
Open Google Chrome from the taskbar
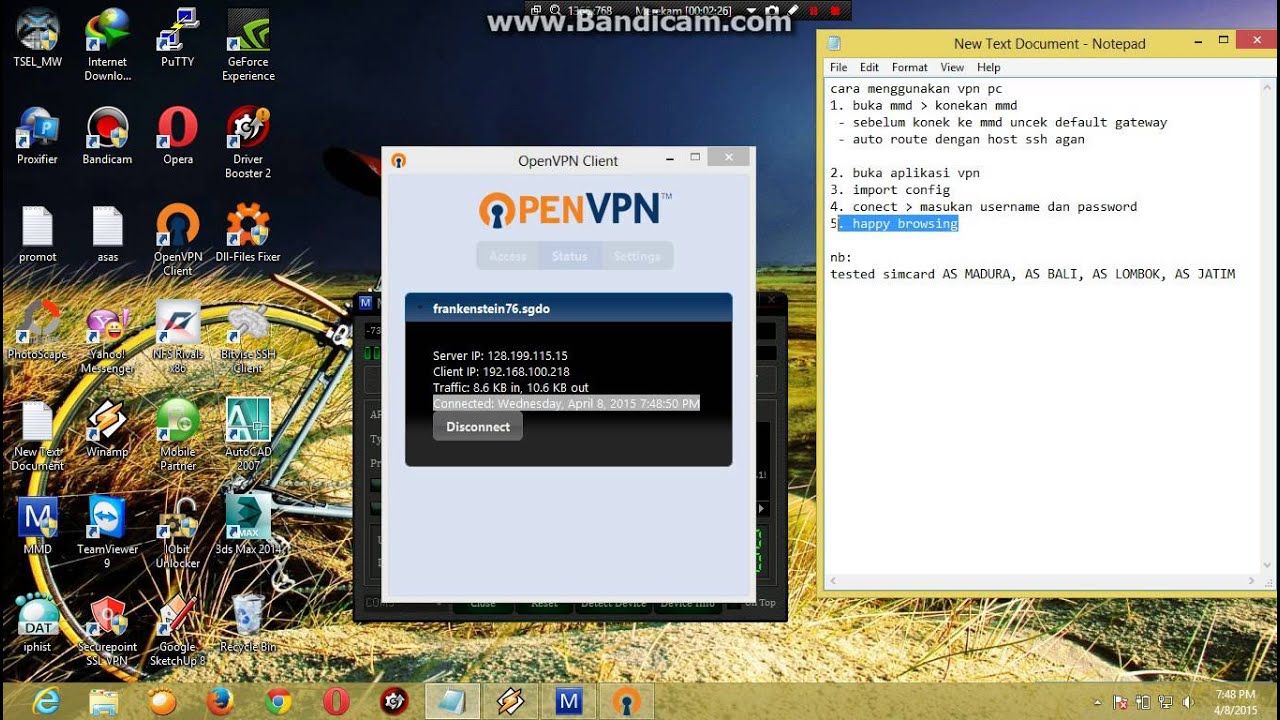(279, 701)
